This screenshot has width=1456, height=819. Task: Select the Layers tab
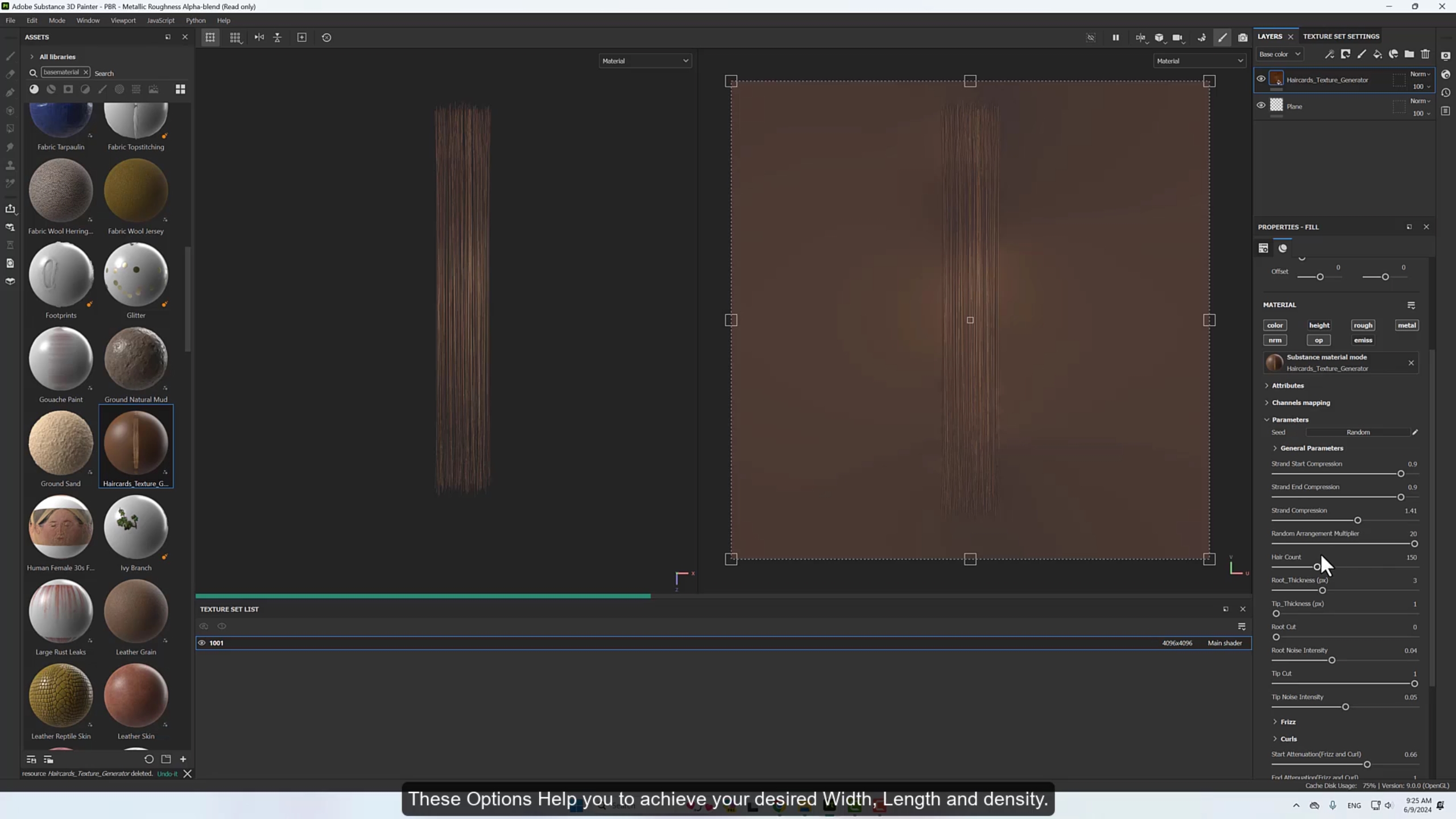(x=1269, y=36)
